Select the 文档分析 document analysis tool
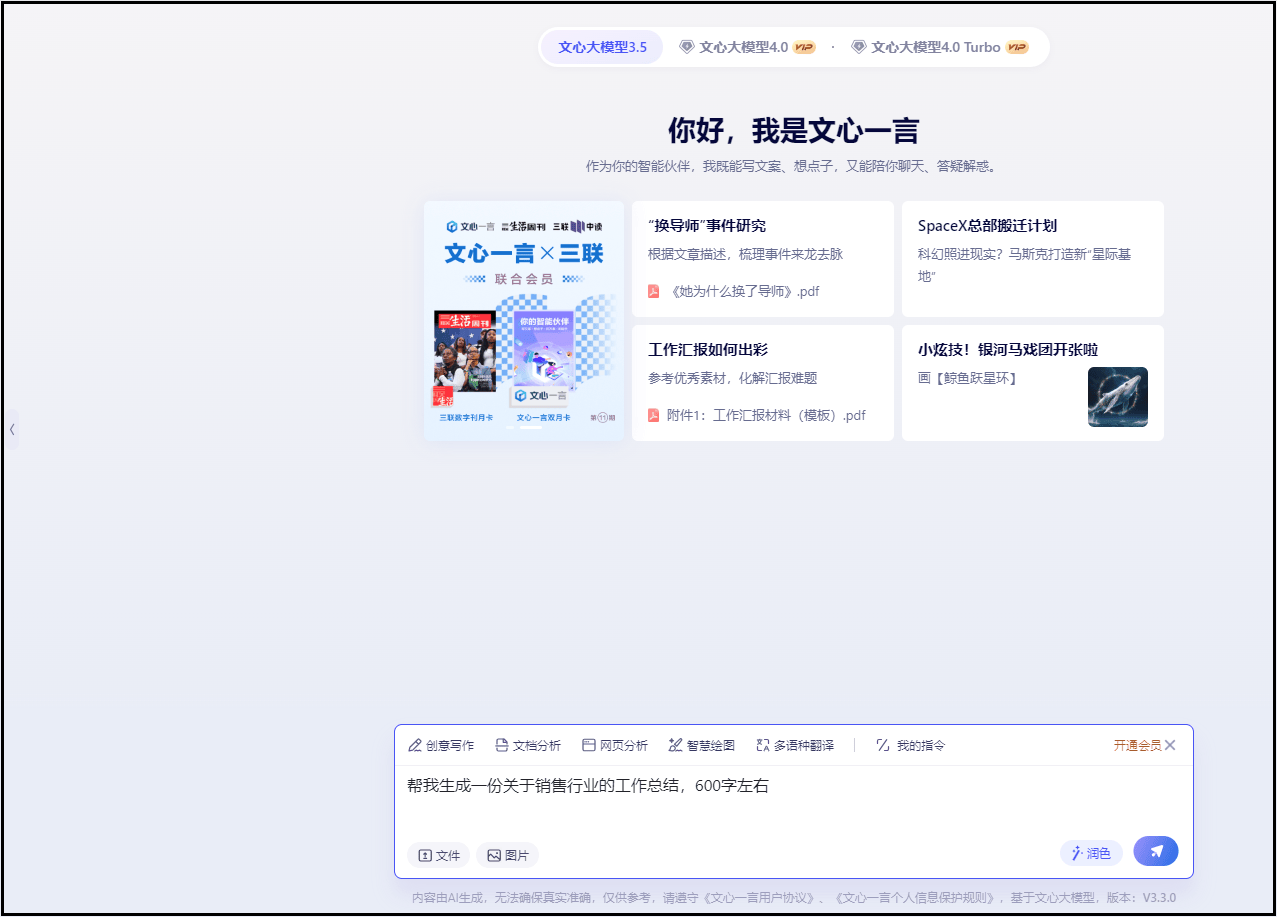1277x917 pixels. coord(528,745)
